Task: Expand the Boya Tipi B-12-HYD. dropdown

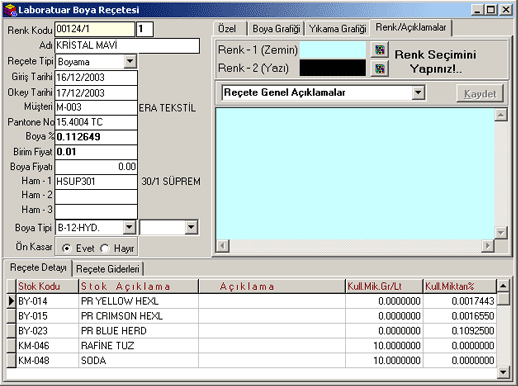Action: click(129, 227)
